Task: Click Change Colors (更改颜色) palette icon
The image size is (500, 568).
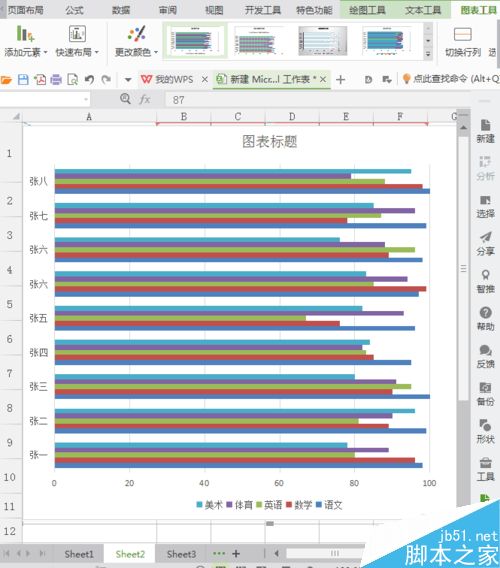Action: coord(137,34)
